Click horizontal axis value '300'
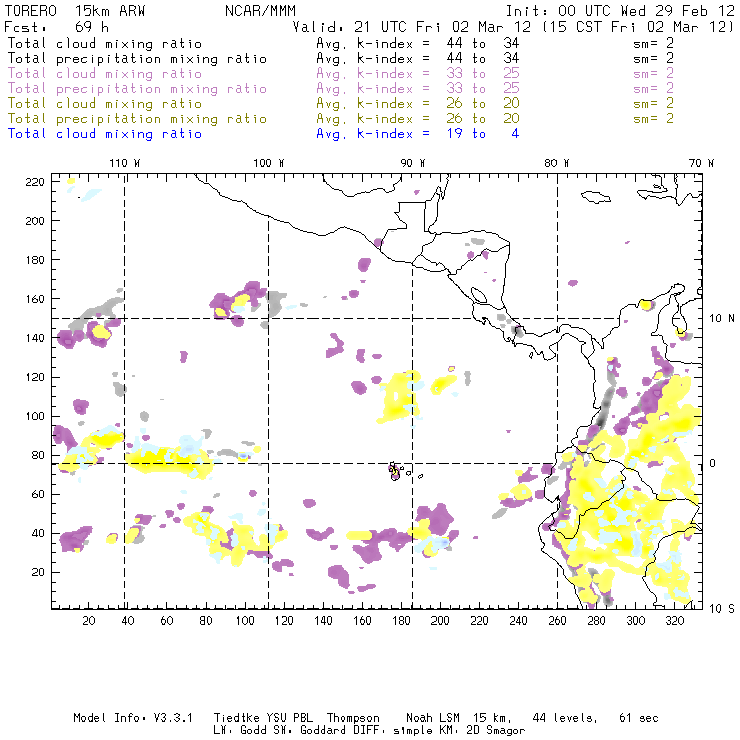 click(635, 621)
